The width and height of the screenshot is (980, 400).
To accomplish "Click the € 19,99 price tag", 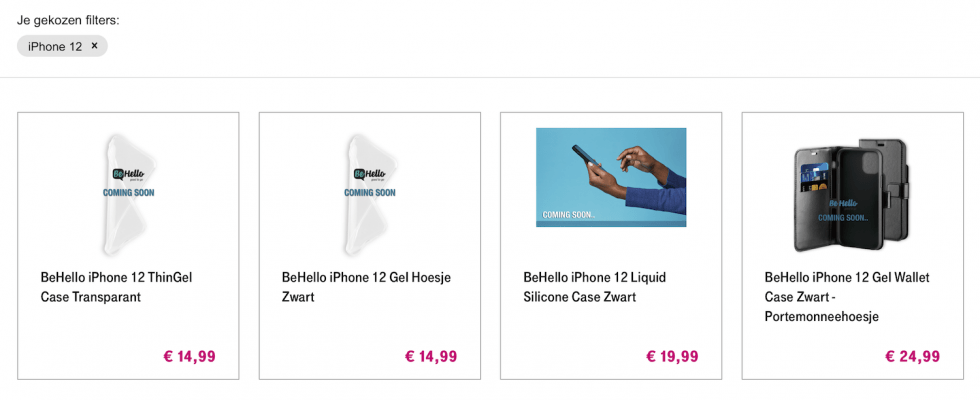I will pyautogui.click(x=672, y=356).
